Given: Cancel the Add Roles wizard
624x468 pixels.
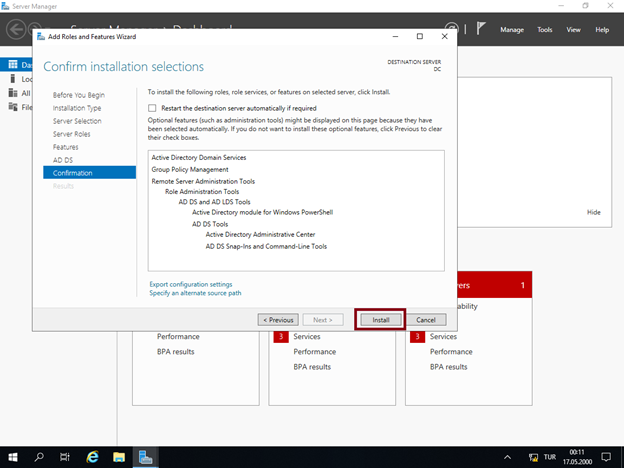Looking at the screenshot, I should (x=426, y=320).
